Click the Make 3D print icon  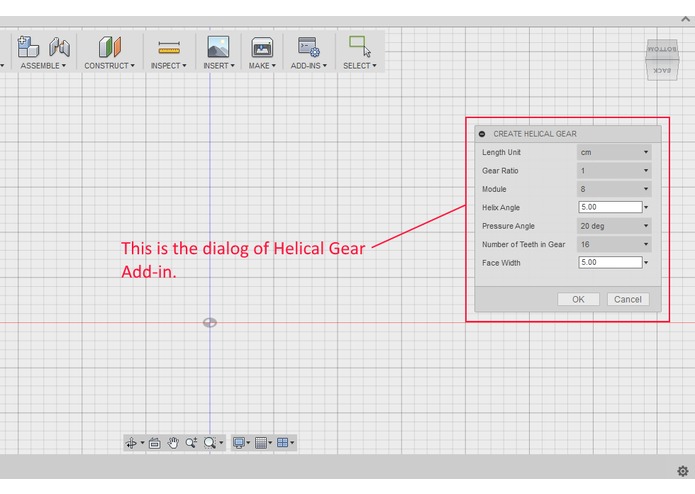262,47
